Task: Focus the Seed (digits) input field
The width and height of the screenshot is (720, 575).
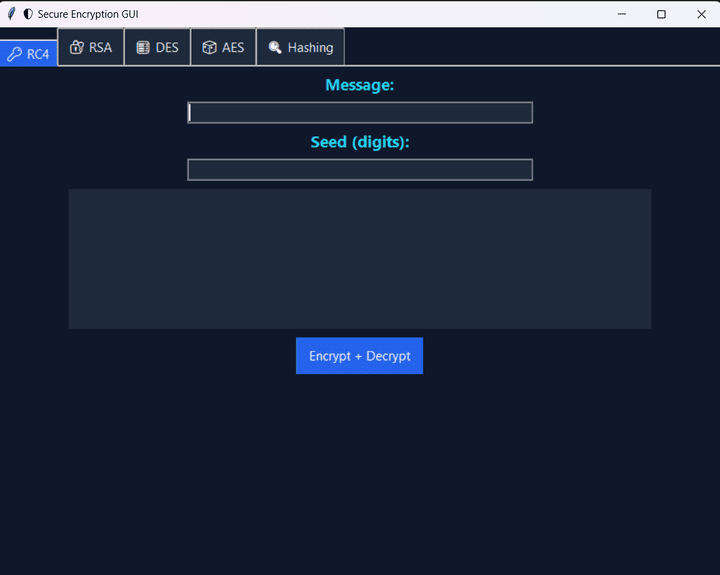Action: click(x=360, y=170)
